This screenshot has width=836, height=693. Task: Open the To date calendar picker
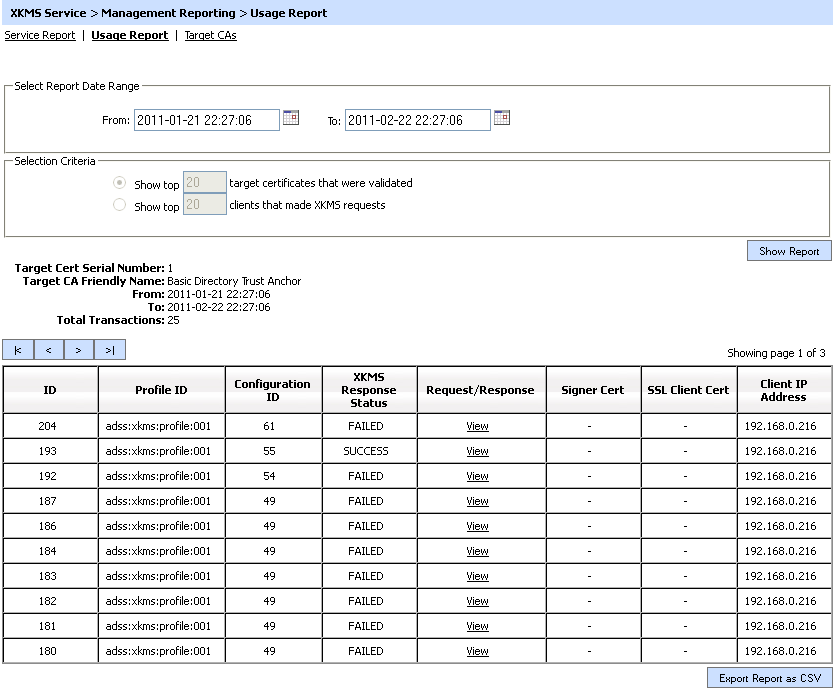[x=502, y=118]
